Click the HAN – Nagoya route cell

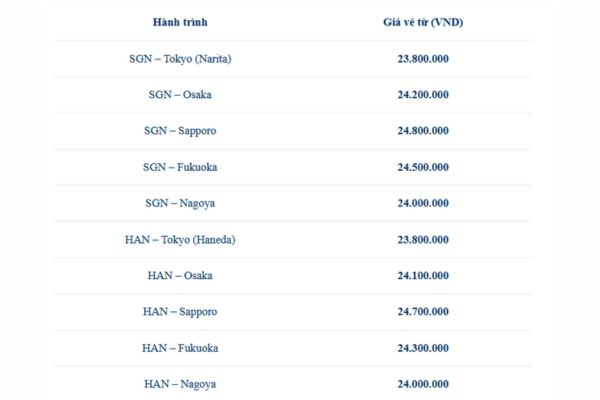(x=180, y=384)
